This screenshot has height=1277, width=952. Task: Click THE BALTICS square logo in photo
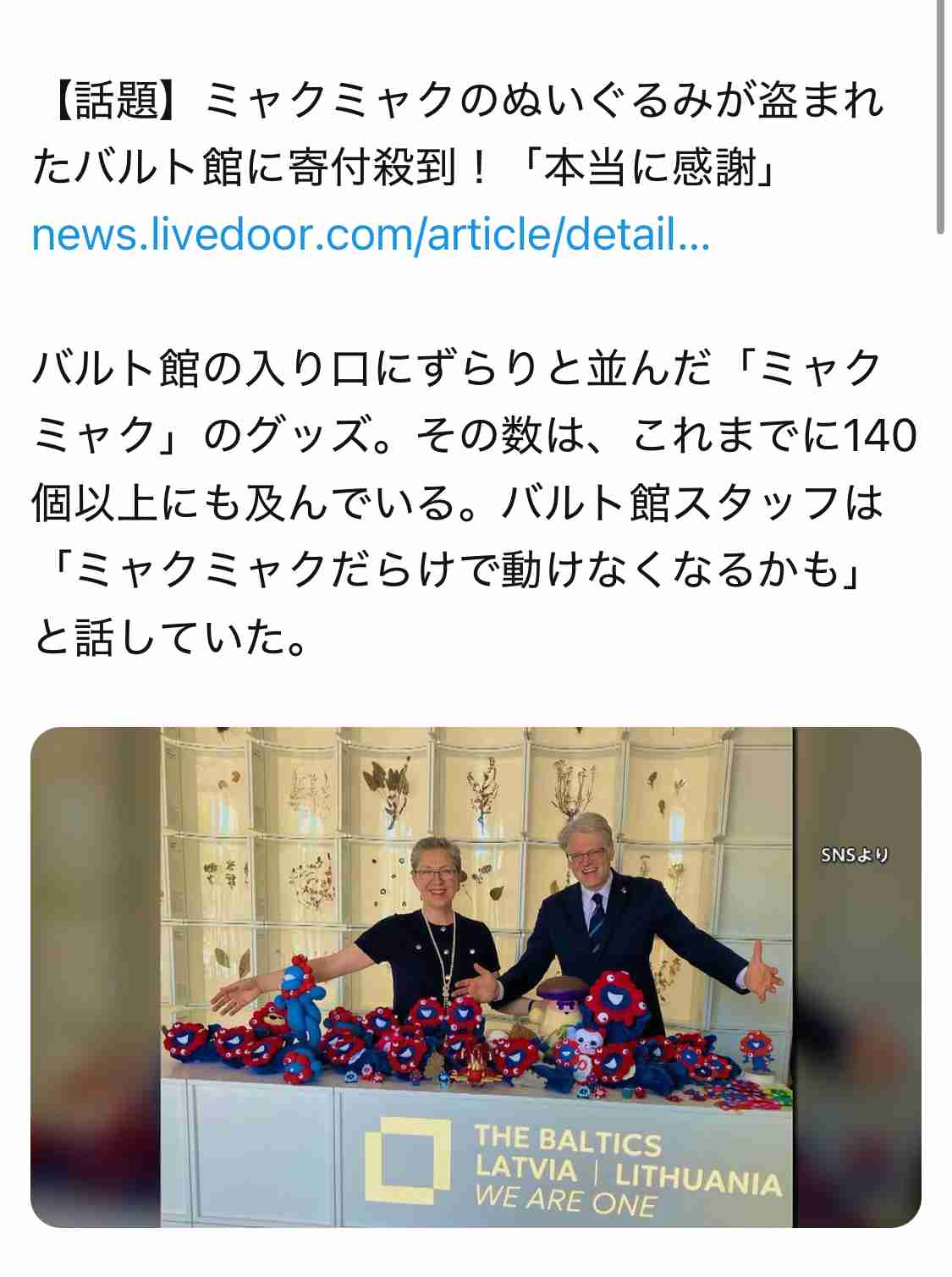point(407,1160)
